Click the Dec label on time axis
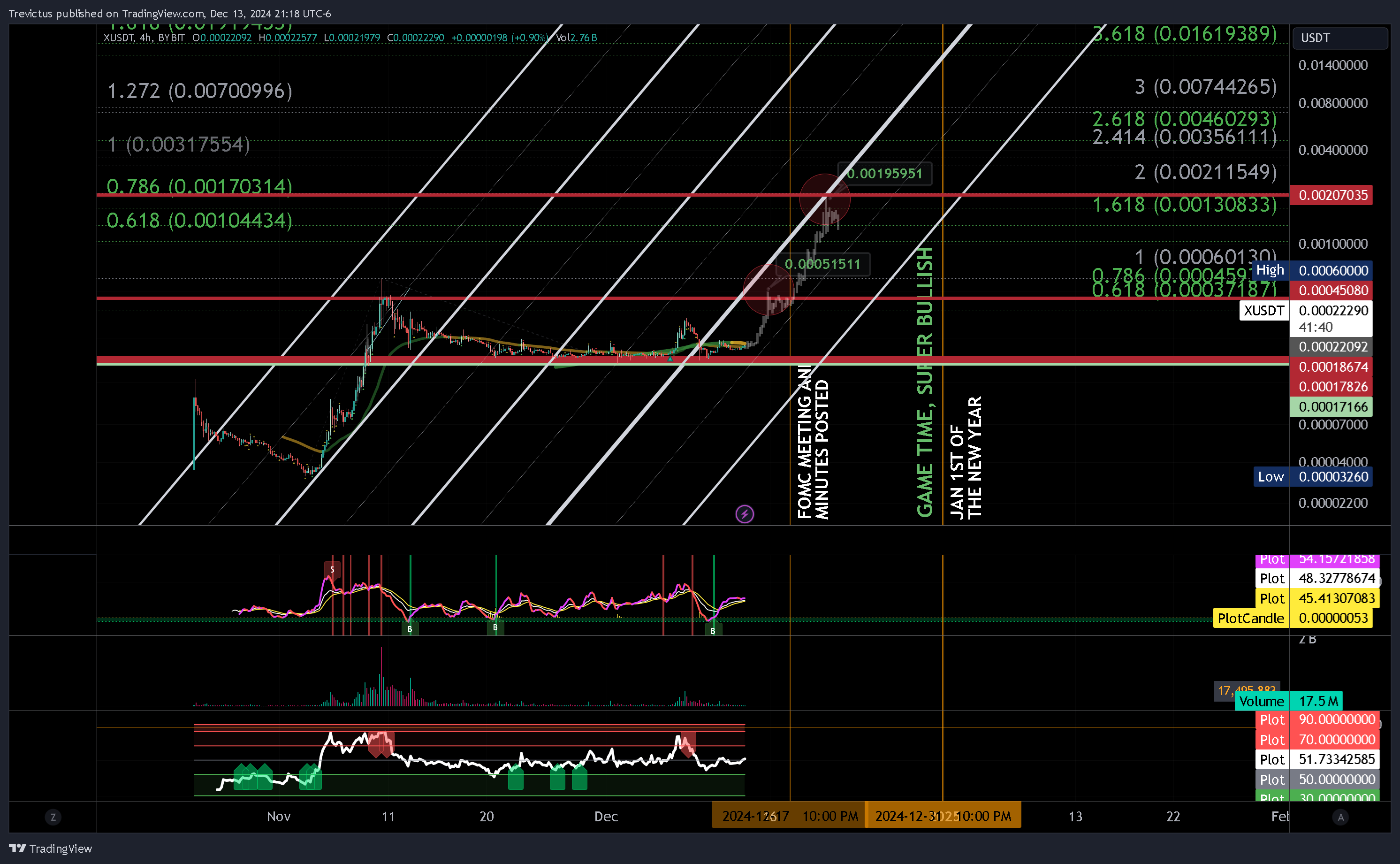 click(606, 817)
